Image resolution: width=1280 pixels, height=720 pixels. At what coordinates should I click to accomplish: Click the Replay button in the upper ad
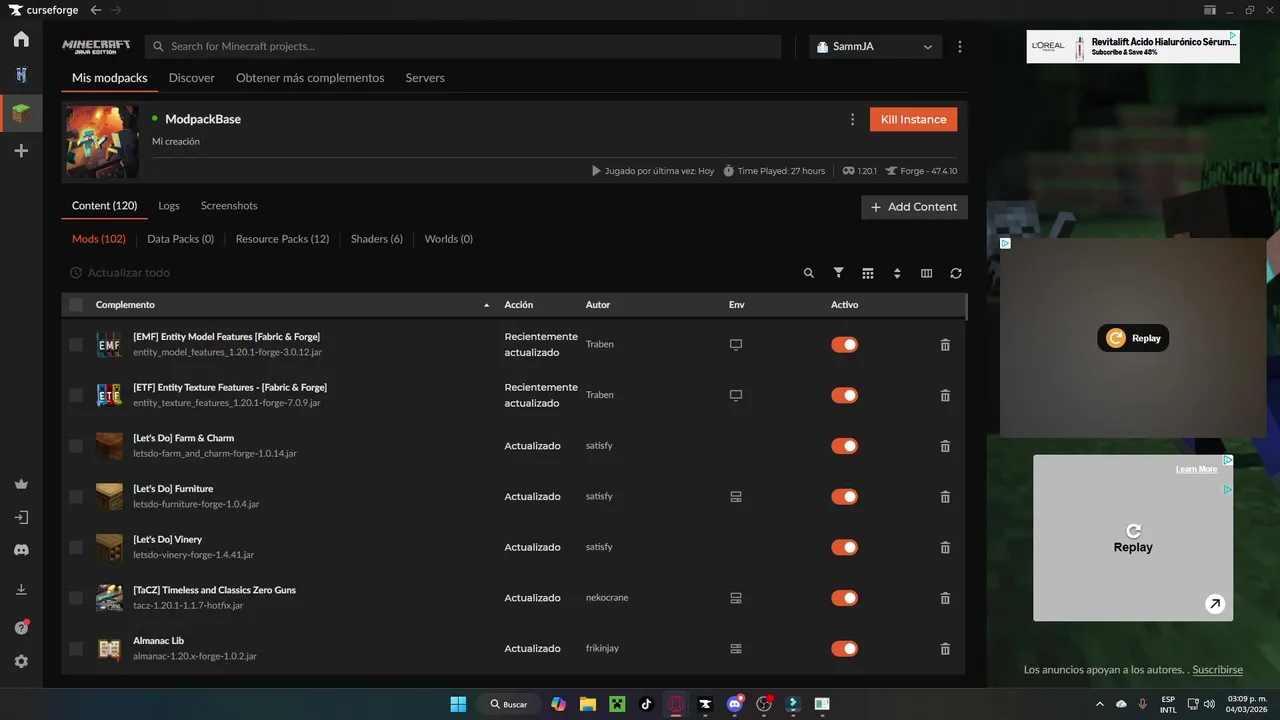coord(1133,338)
